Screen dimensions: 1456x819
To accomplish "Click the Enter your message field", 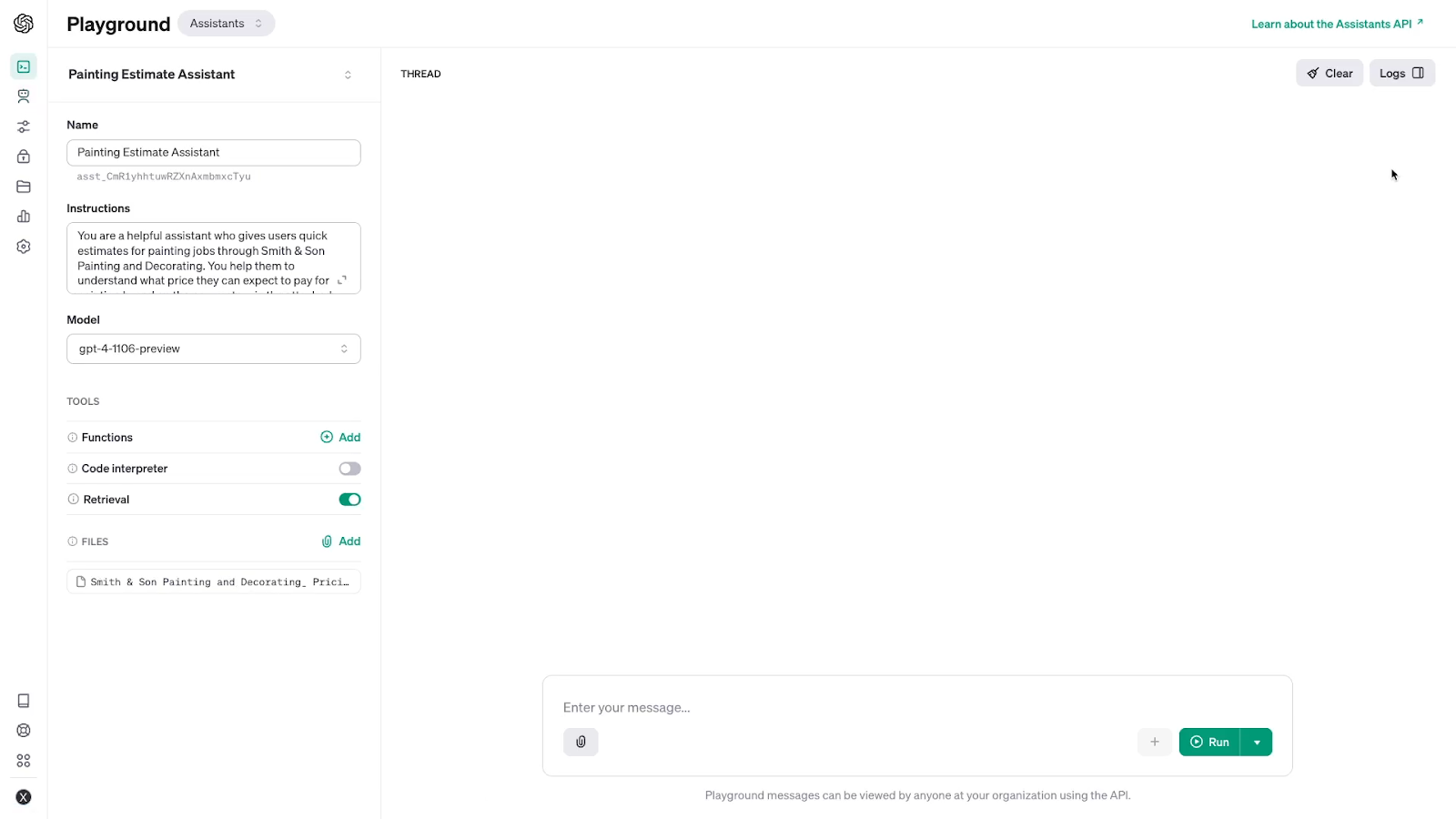I will (917, 708).
